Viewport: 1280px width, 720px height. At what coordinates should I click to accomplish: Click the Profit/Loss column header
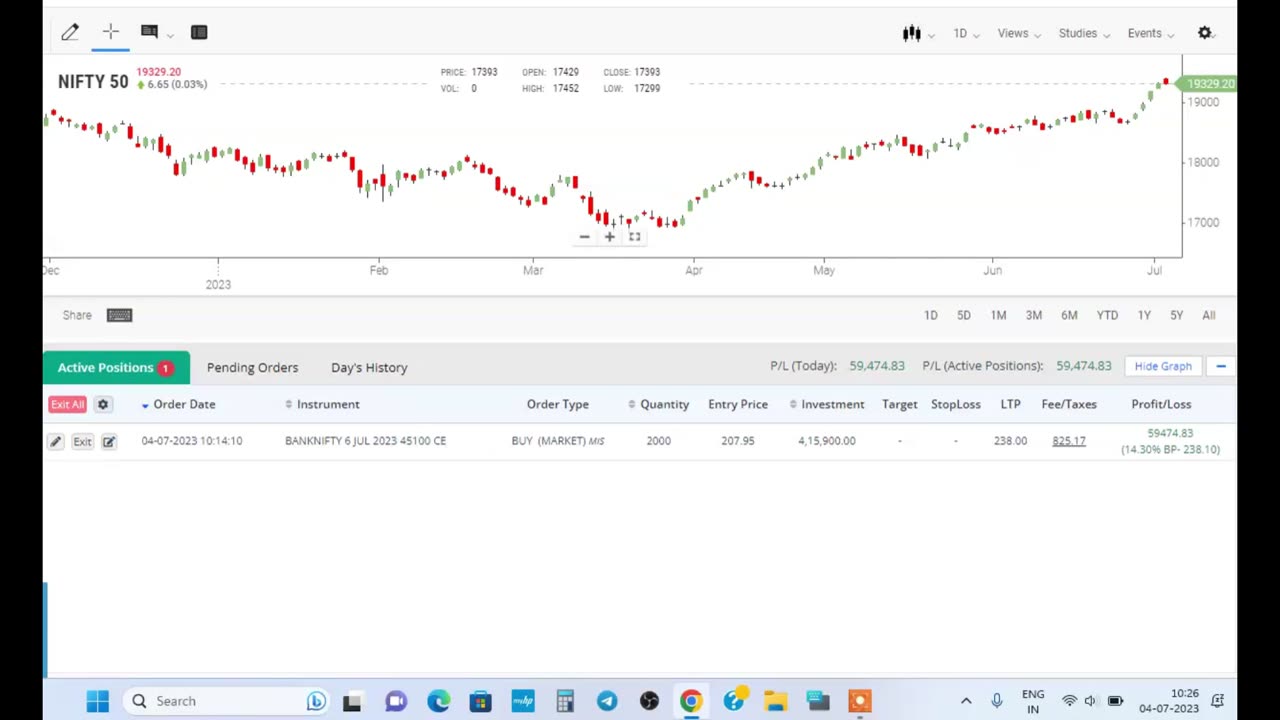point(1161,404)
